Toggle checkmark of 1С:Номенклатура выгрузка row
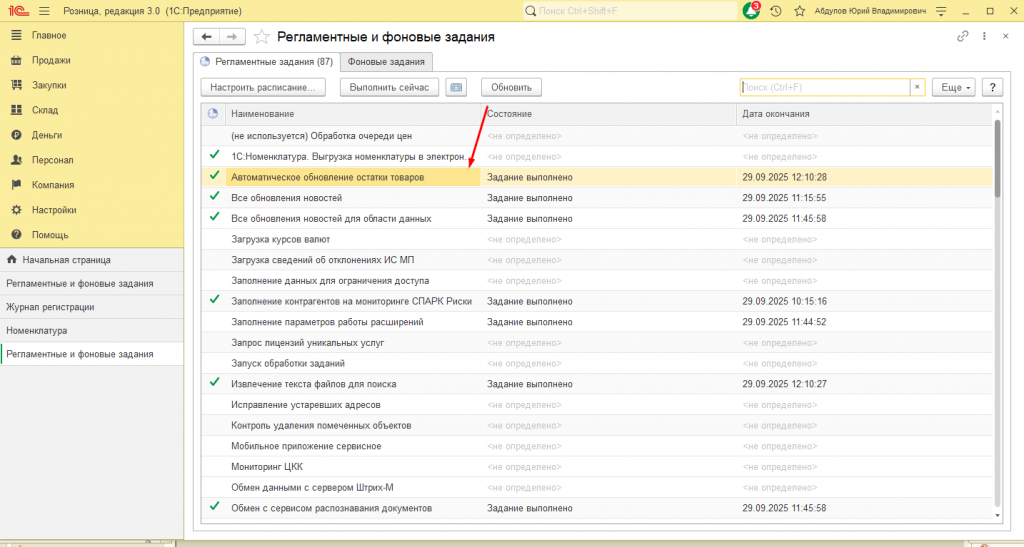Image resolution: width=1024 pixels, height=547 pixels. tap(214, 155)
